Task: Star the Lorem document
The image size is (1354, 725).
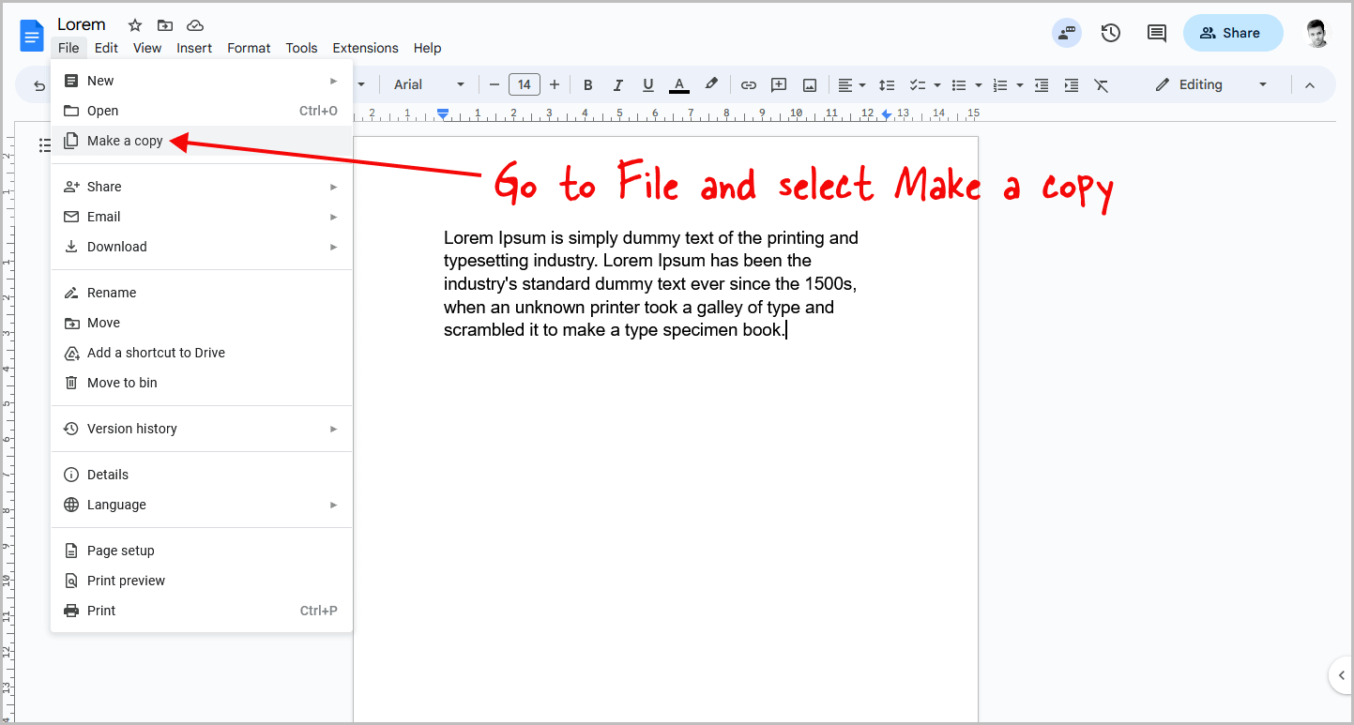Action: (x=135, y=25)
